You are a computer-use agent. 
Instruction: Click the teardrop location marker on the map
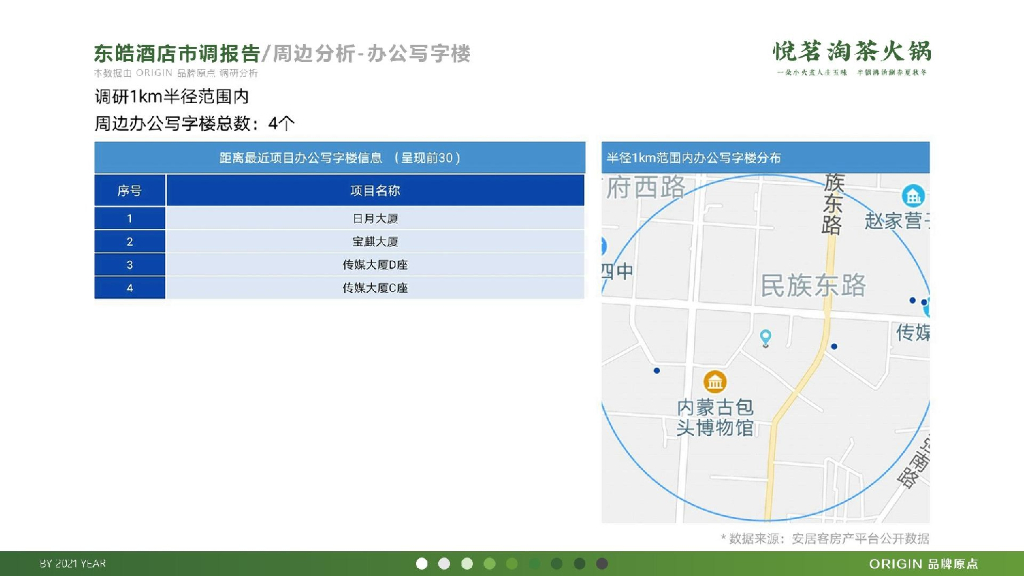[765, 338]
